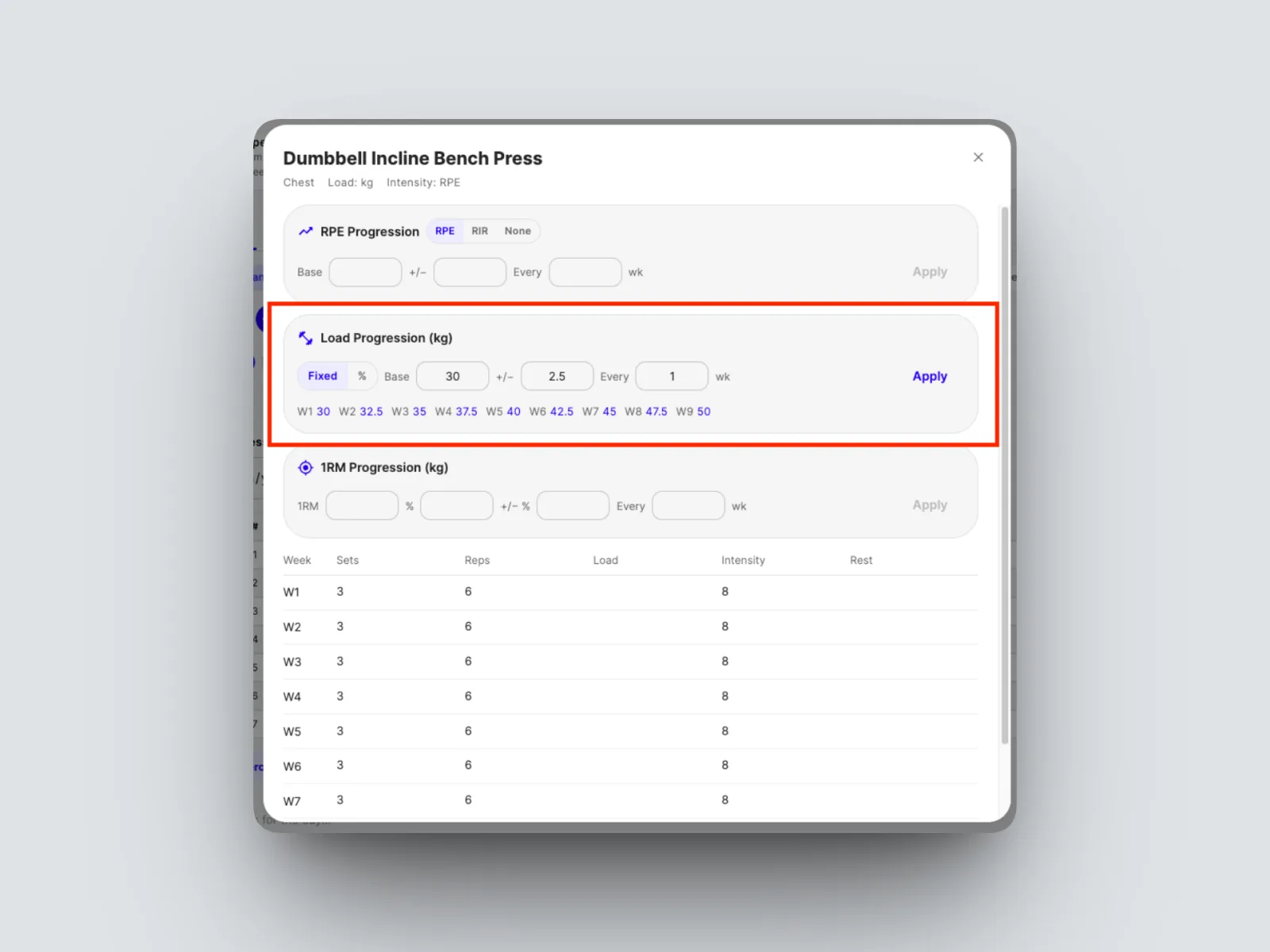Click the Rest column header

(x=861, y=560)
